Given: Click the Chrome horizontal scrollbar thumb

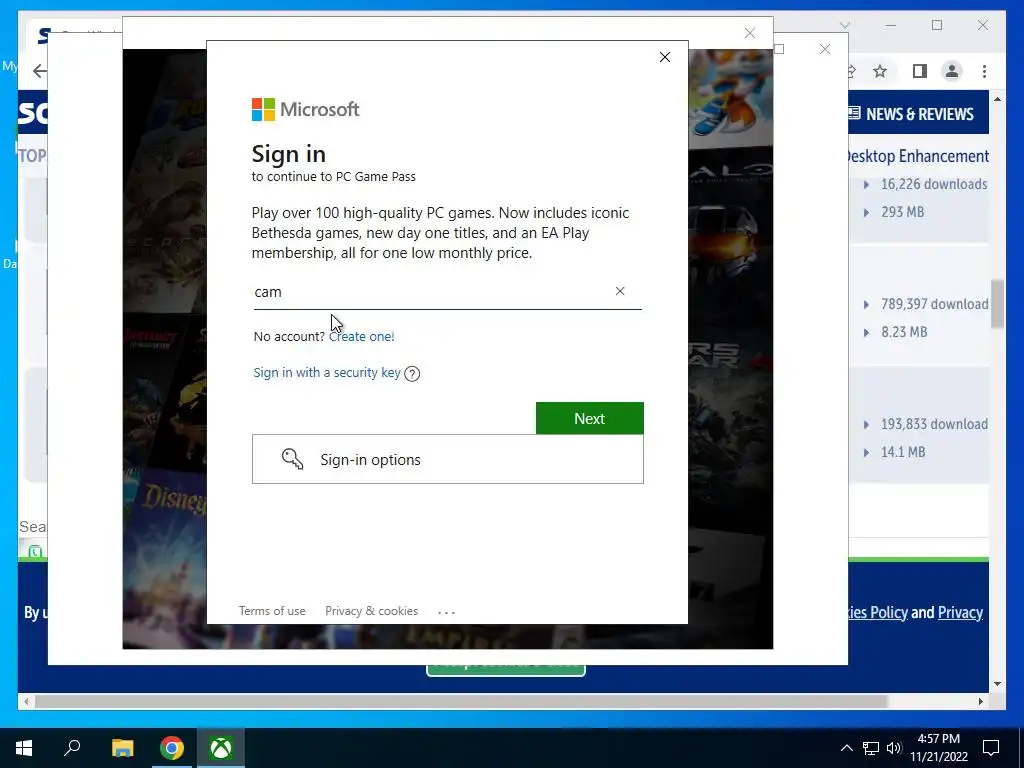Looking at the screenshot, I should point(461,701).
